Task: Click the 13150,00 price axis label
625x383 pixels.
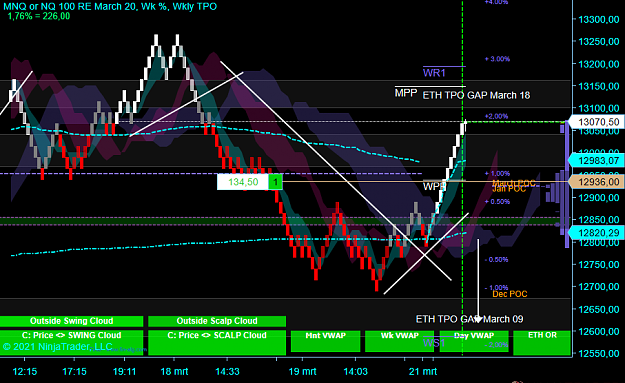Action: tap(599, 86)
